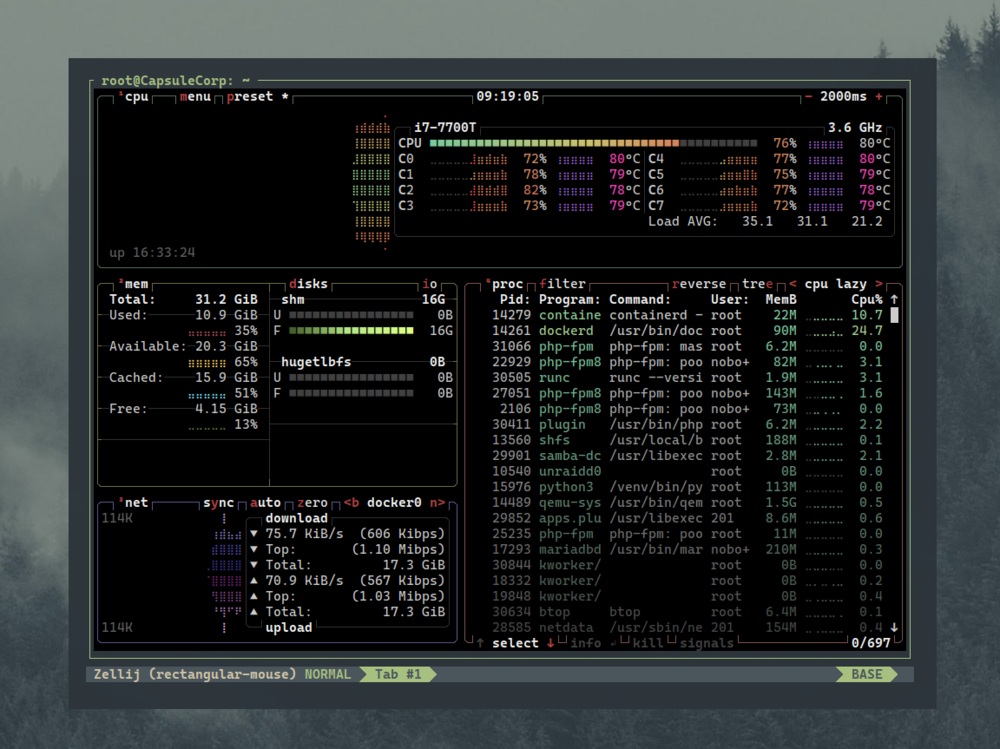Image resolution: width=1000 pixels, height=749 pixels.
Task: Click the process list scroll-up arrow
Action: pos(894,299)
